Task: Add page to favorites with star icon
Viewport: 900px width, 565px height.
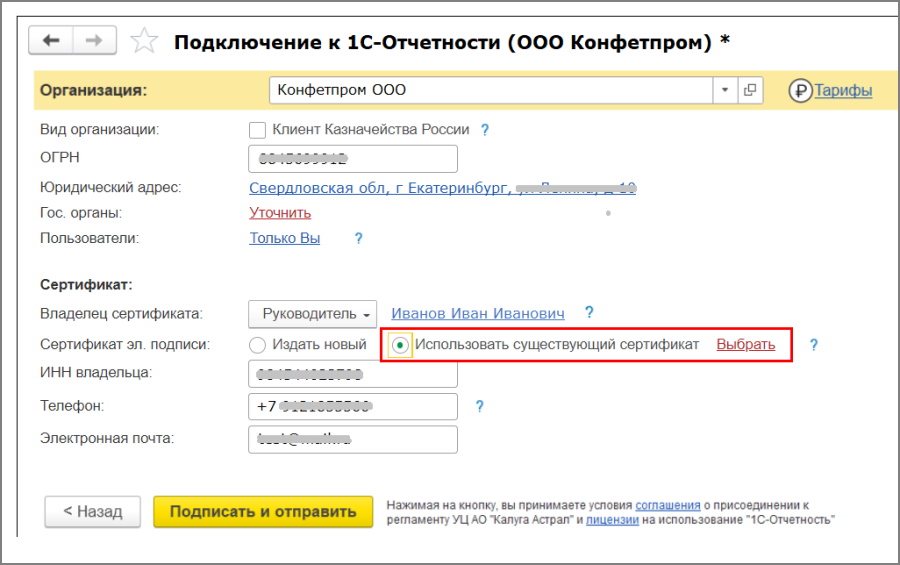Action: click(x=143, y=41)
